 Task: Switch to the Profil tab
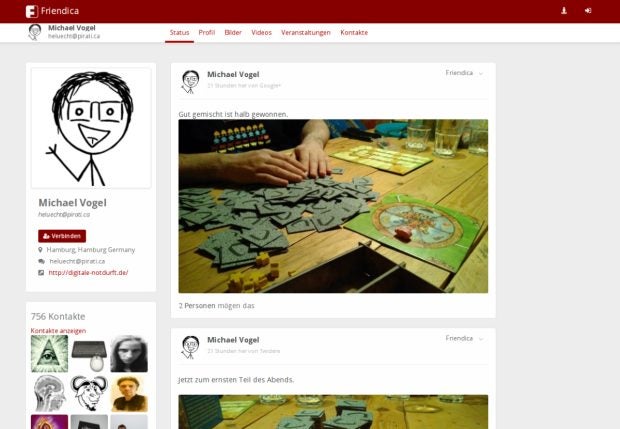click(206, 33)
